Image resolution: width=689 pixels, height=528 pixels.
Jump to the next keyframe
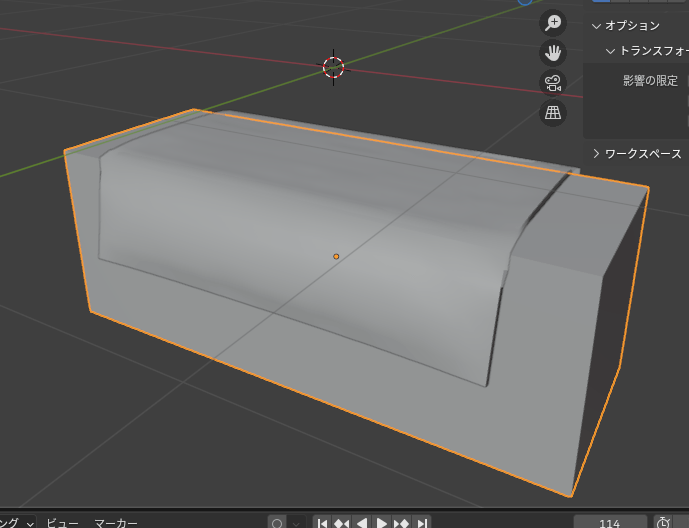coord(402,522)
